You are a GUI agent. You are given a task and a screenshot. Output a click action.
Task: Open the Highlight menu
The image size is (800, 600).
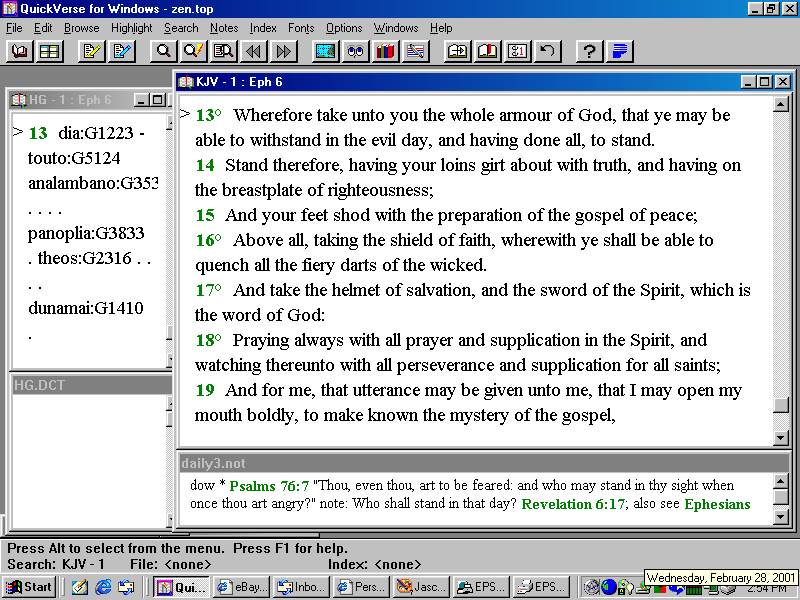pos(132,28)
